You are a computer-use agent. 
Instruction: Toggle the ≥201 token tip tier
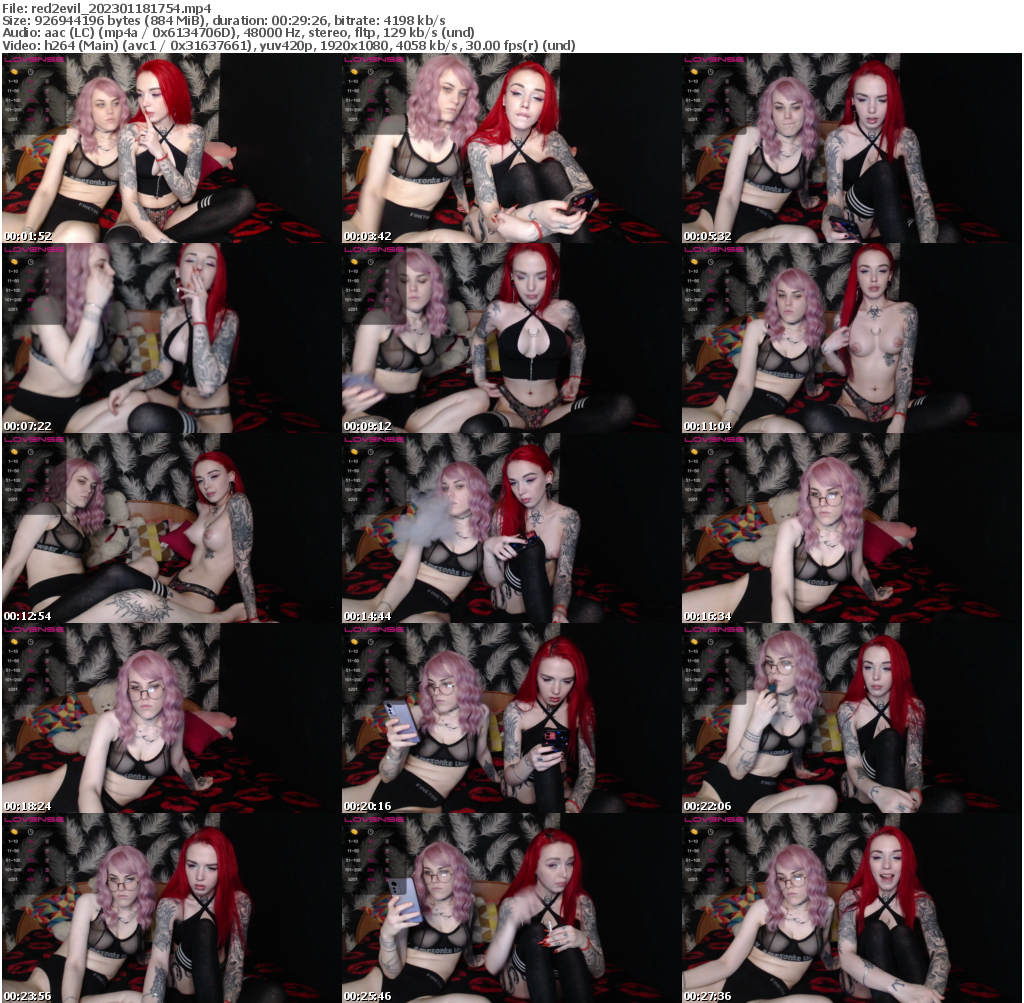(12, 119)
